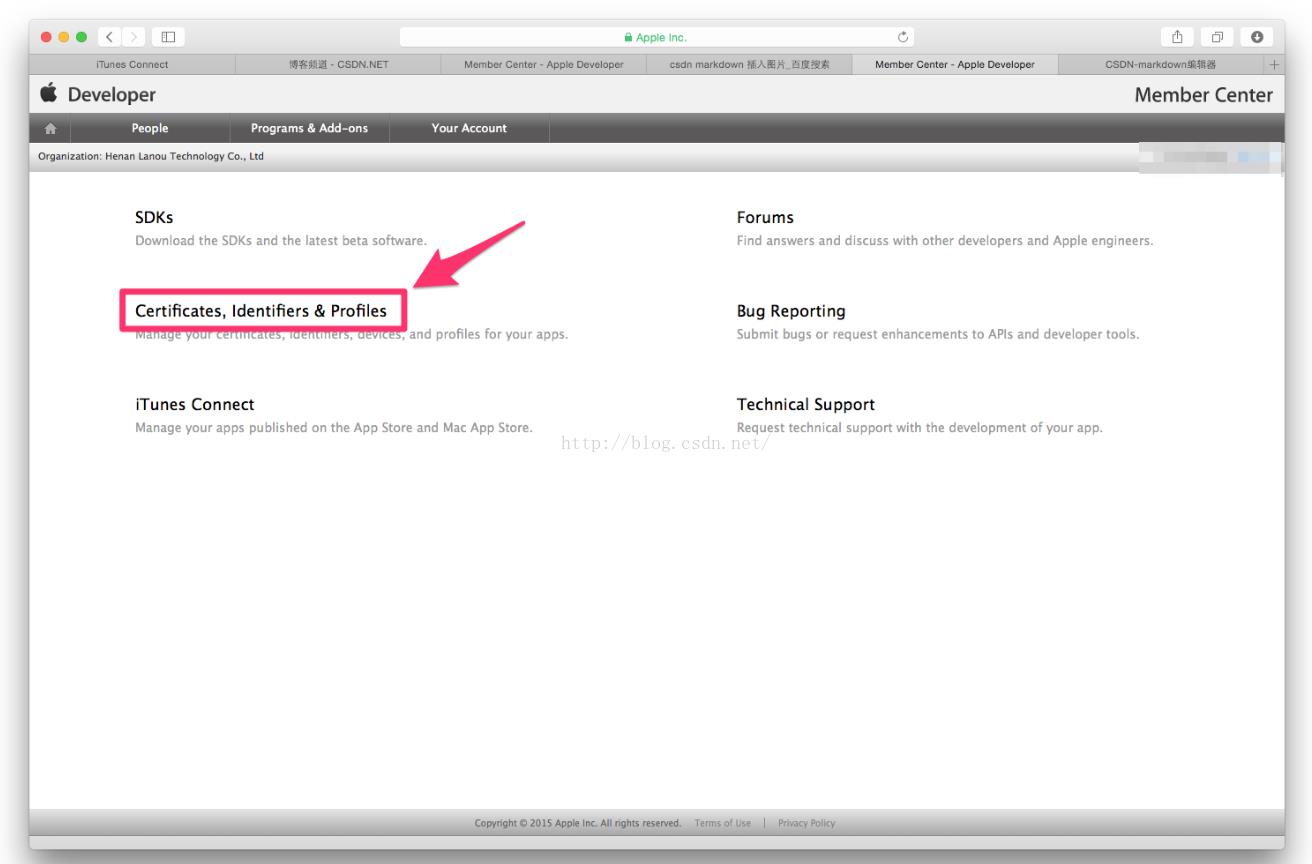This screenshot has width=1312, height=864.
Task: Switch to CSDN-markdown editor tab
Action: click(1160, 65)
